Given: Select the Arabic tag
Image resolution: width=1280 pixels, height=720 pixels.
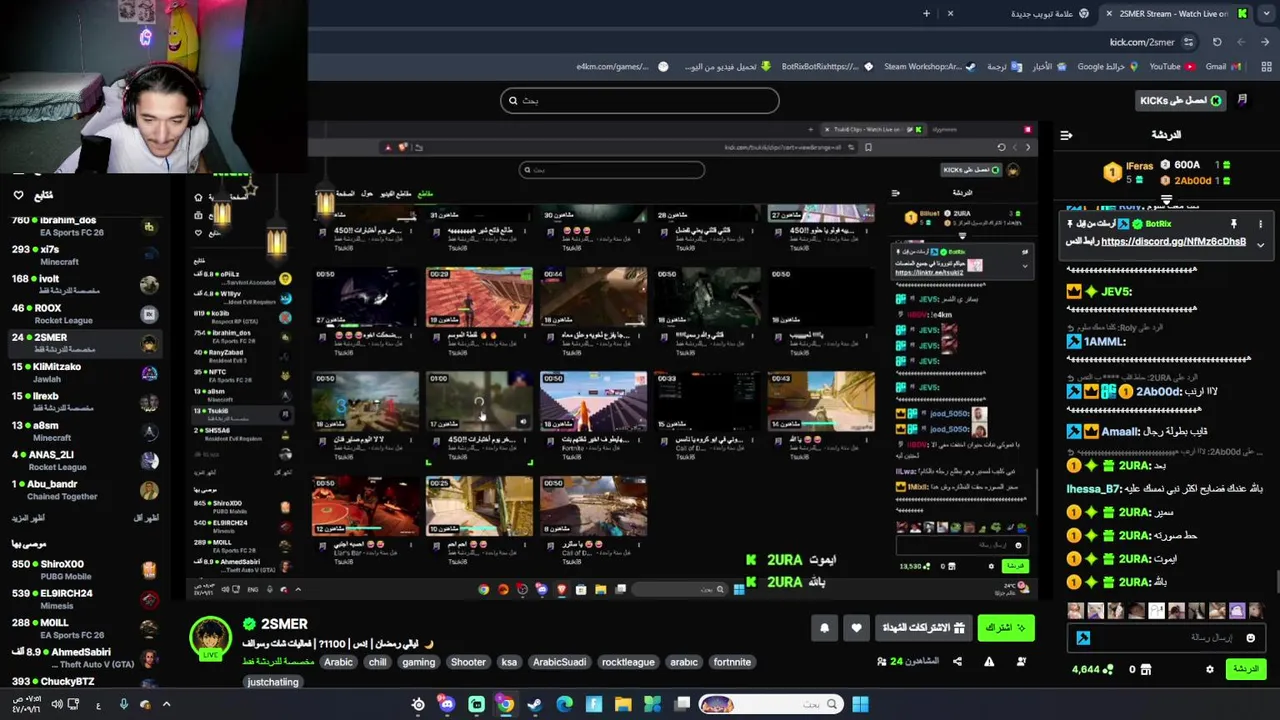Looking at the screenshot, I should click(338, 662).
